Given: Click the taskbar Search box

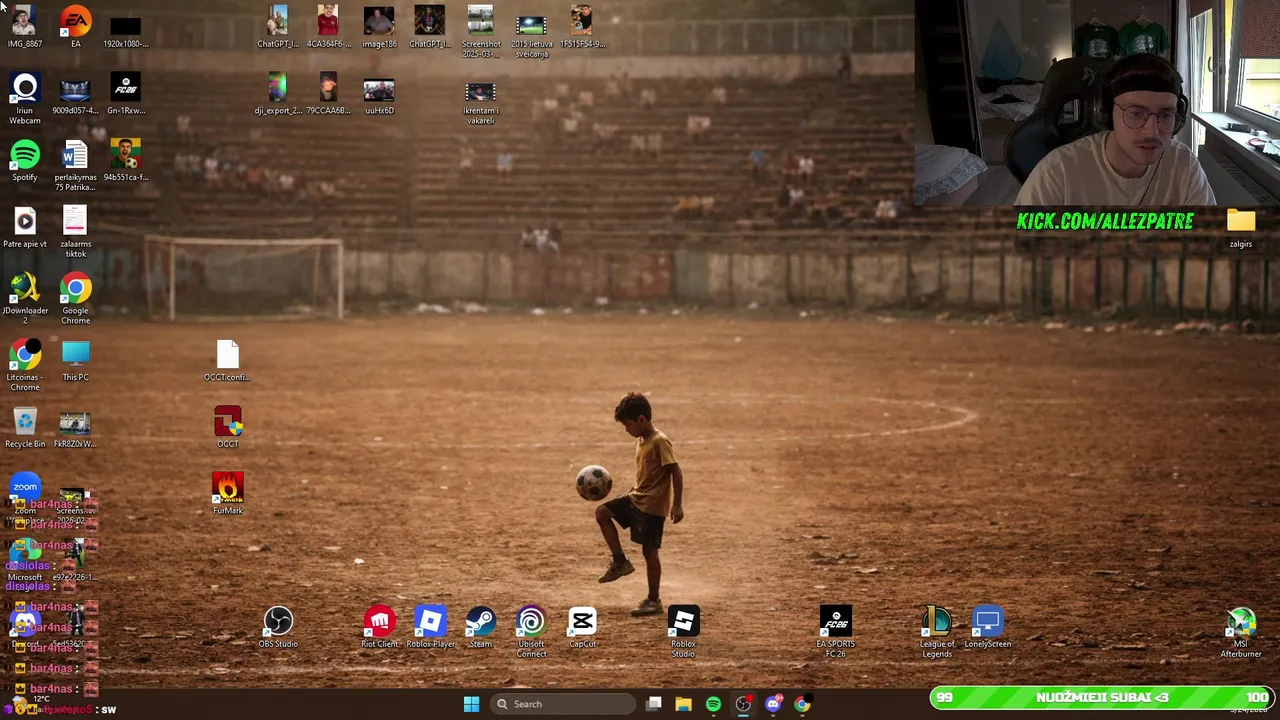Looking at the screenshot, I should pyautogui.click(x=563, y=704).
